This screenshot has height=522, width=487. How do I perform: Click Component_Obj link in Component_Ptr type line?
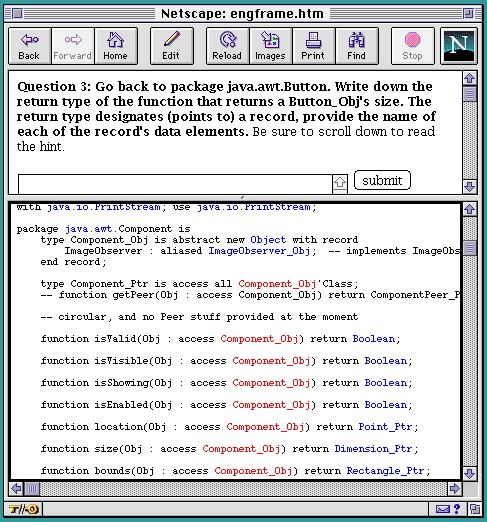tap(277, 284)
